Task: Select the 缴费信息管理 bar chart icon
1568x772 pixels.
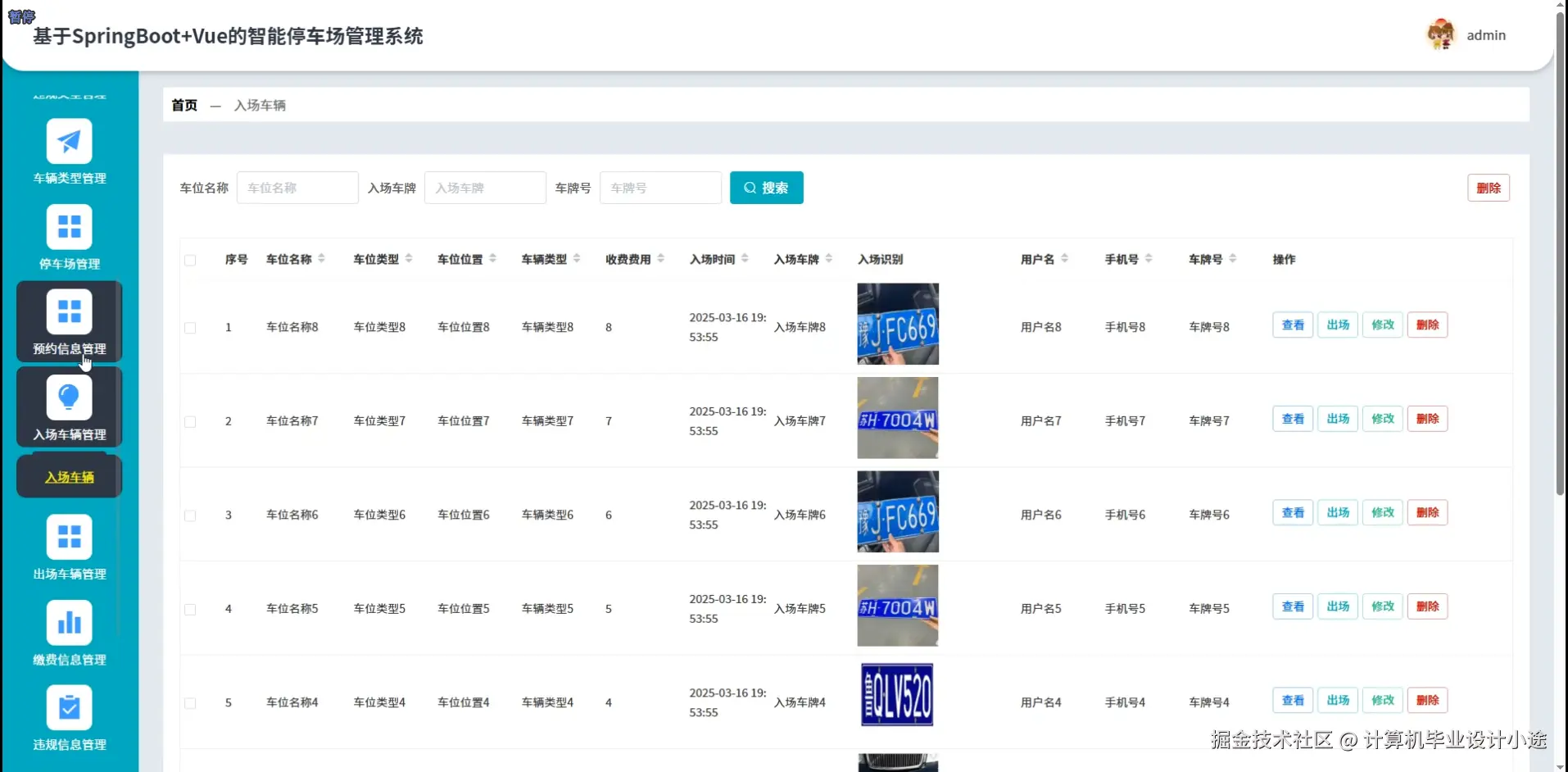Action: [69, 623]
